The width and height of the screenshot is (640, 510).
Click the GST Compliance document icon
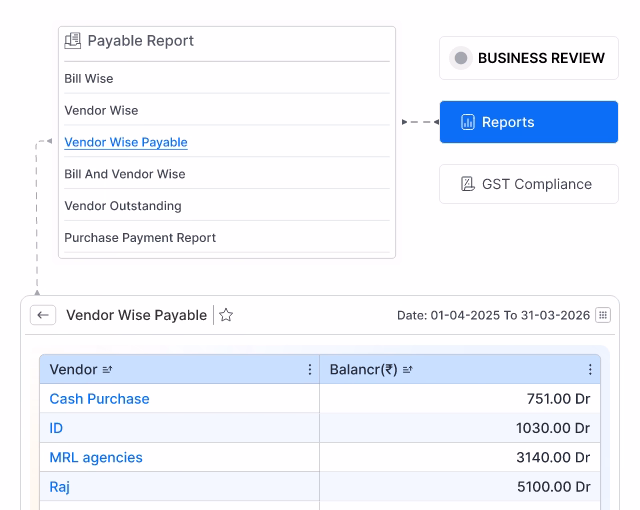point(468,184)
